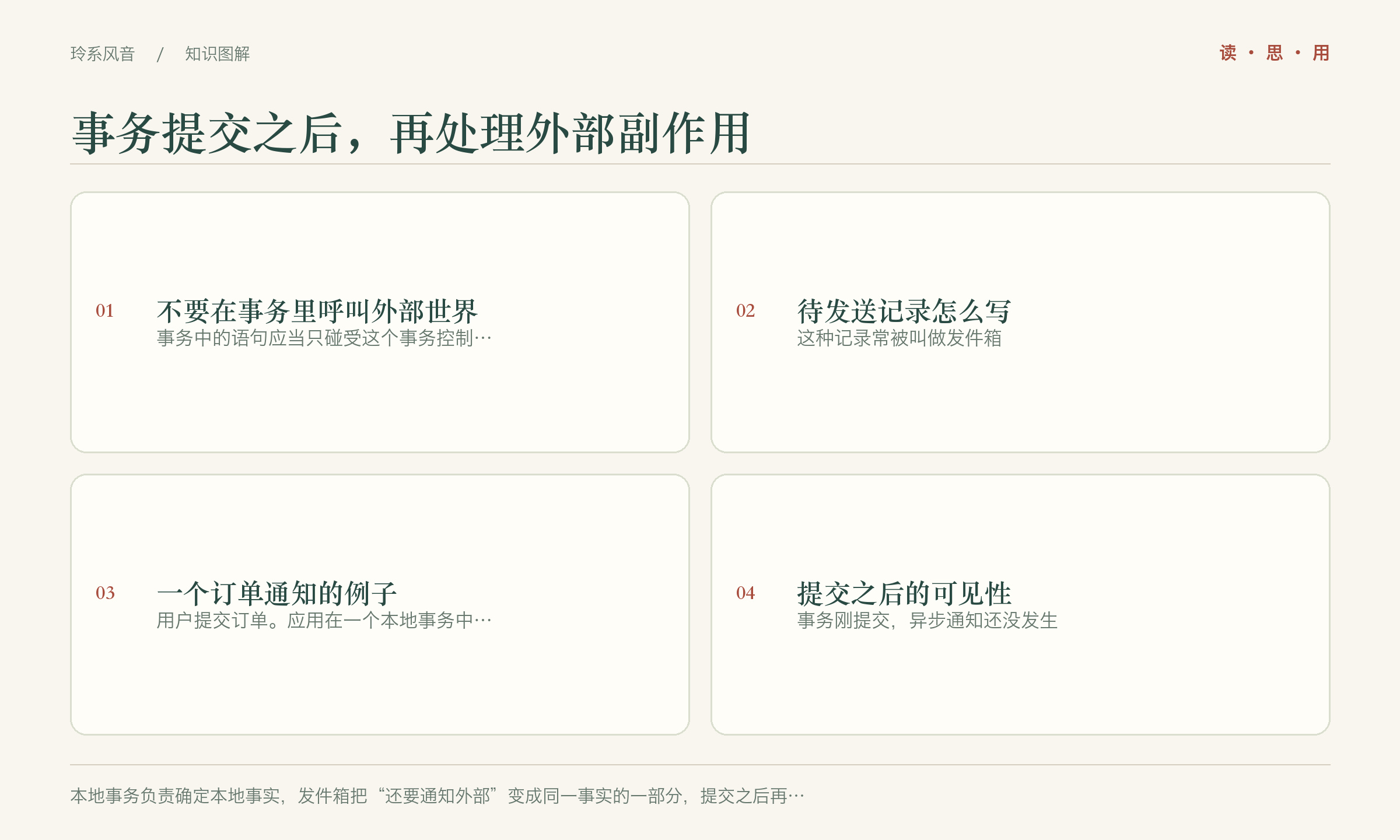Viewport: 1400px width, 840px height.
Task: Select the card number 04
Action: coord(745,593)
